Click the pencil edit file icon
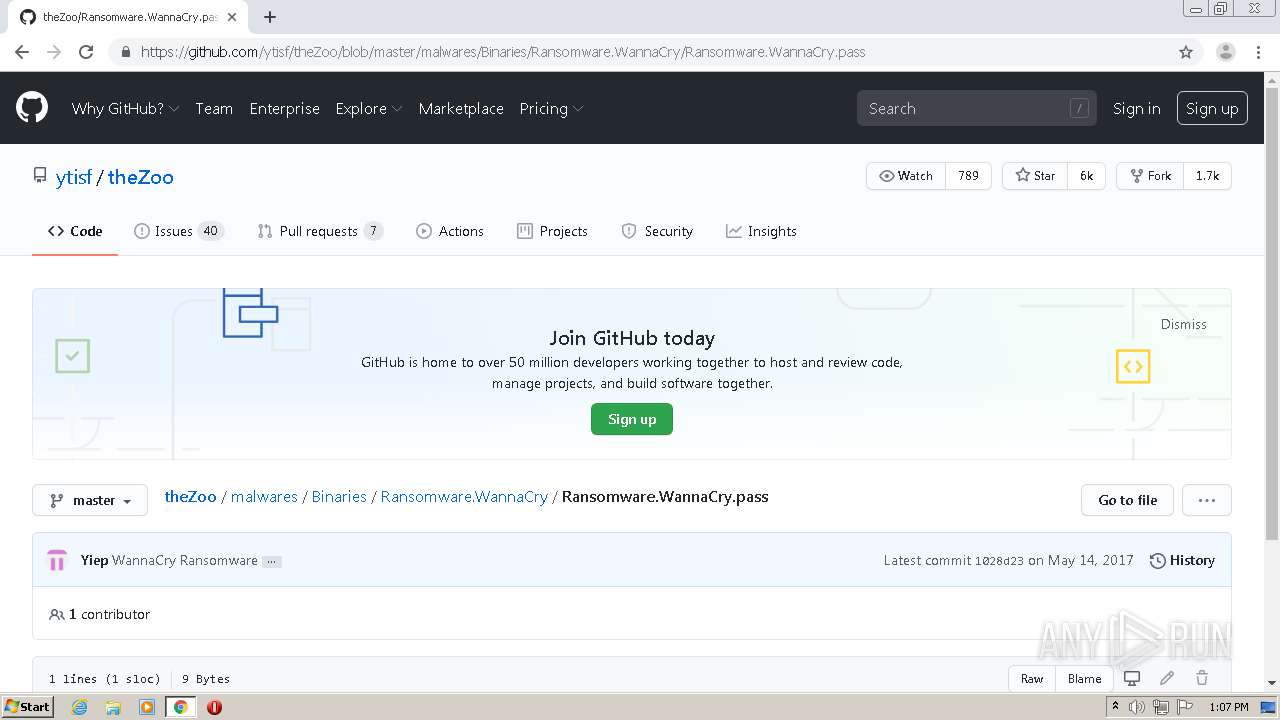Image resolution: width=1280 pixels, height=720 pixels. (x=1167, y=678)
